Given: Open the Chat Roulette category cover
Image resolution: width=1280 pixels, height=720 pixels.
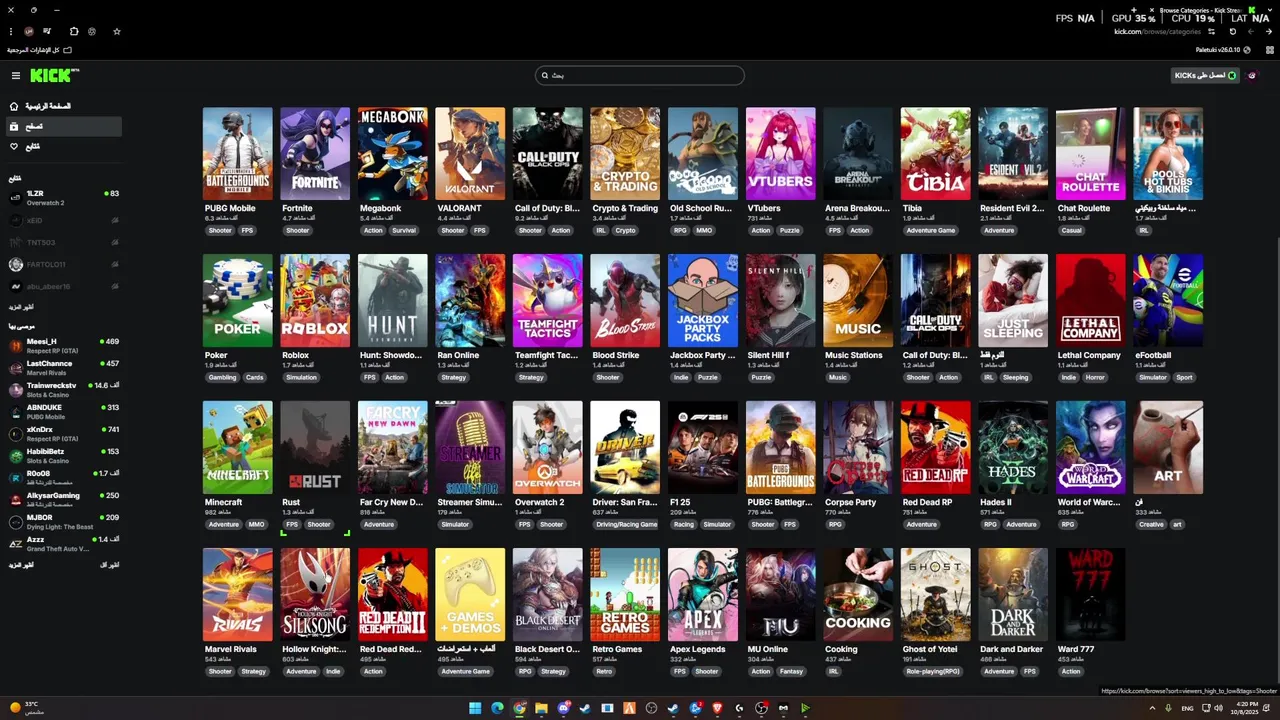Looking at the screenshot, I should coord(1090,154).
